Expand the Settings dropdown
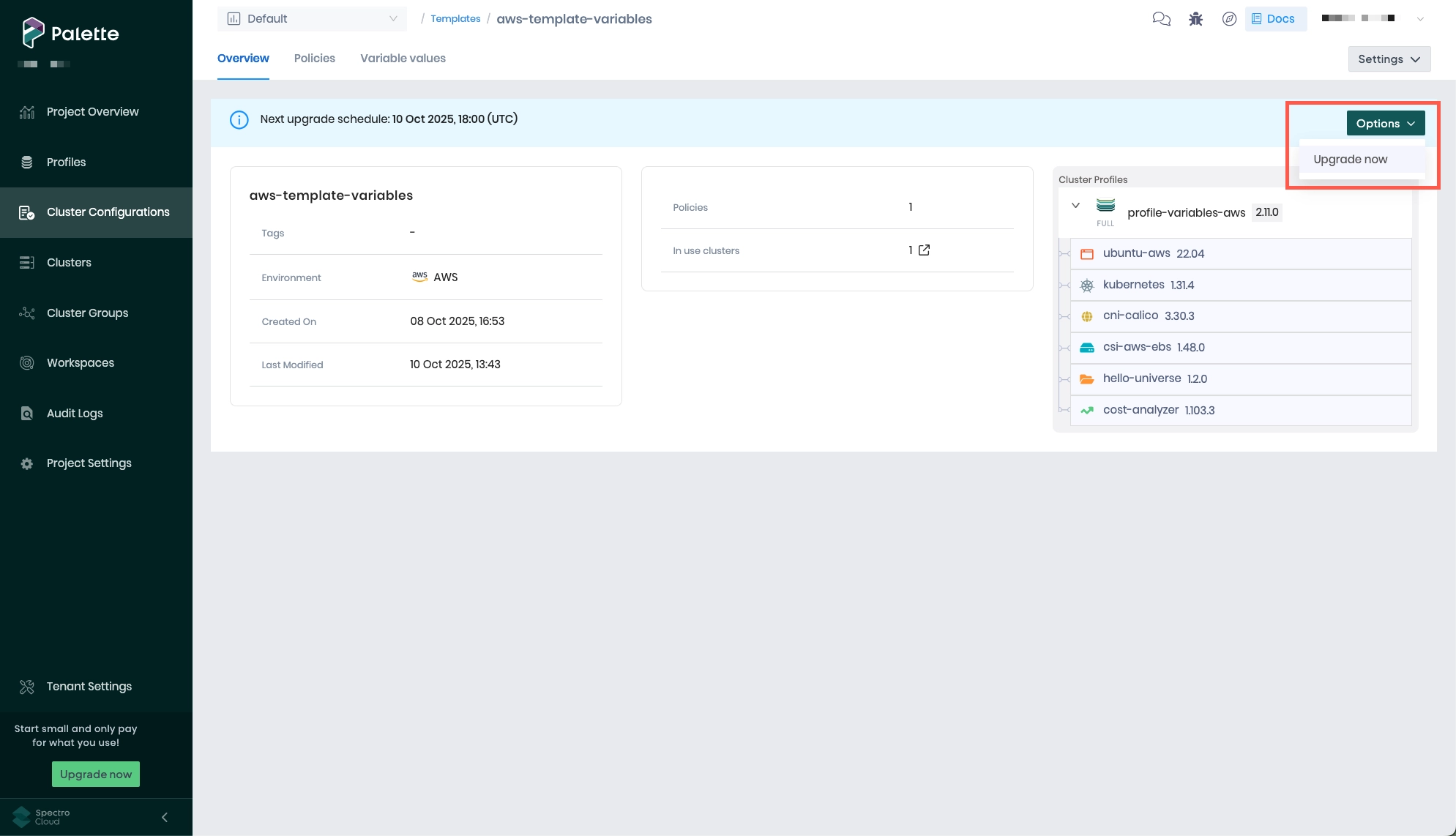The image size is (1456, 836). [x=1389, y=59]
